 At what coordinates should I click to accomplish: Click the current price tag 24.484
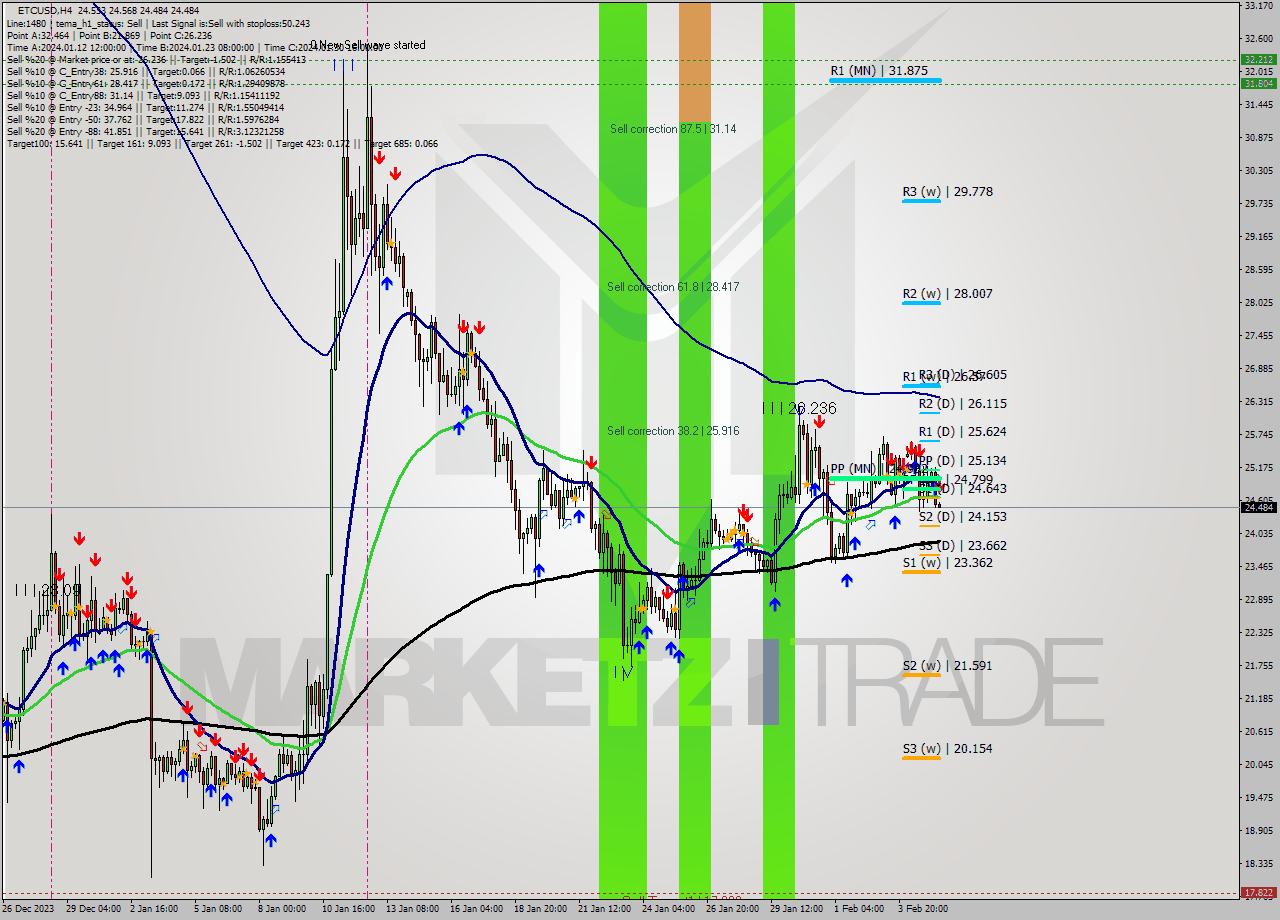(1258, 507)
